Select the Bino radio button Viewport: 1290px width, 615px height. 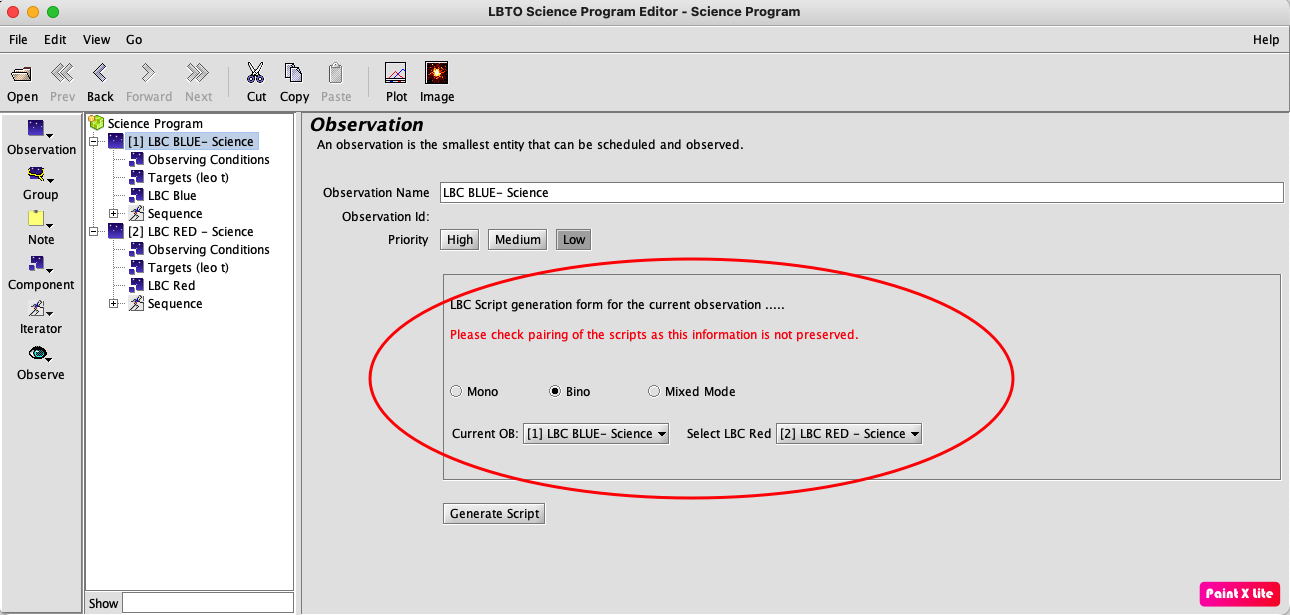tap(555, 391)
